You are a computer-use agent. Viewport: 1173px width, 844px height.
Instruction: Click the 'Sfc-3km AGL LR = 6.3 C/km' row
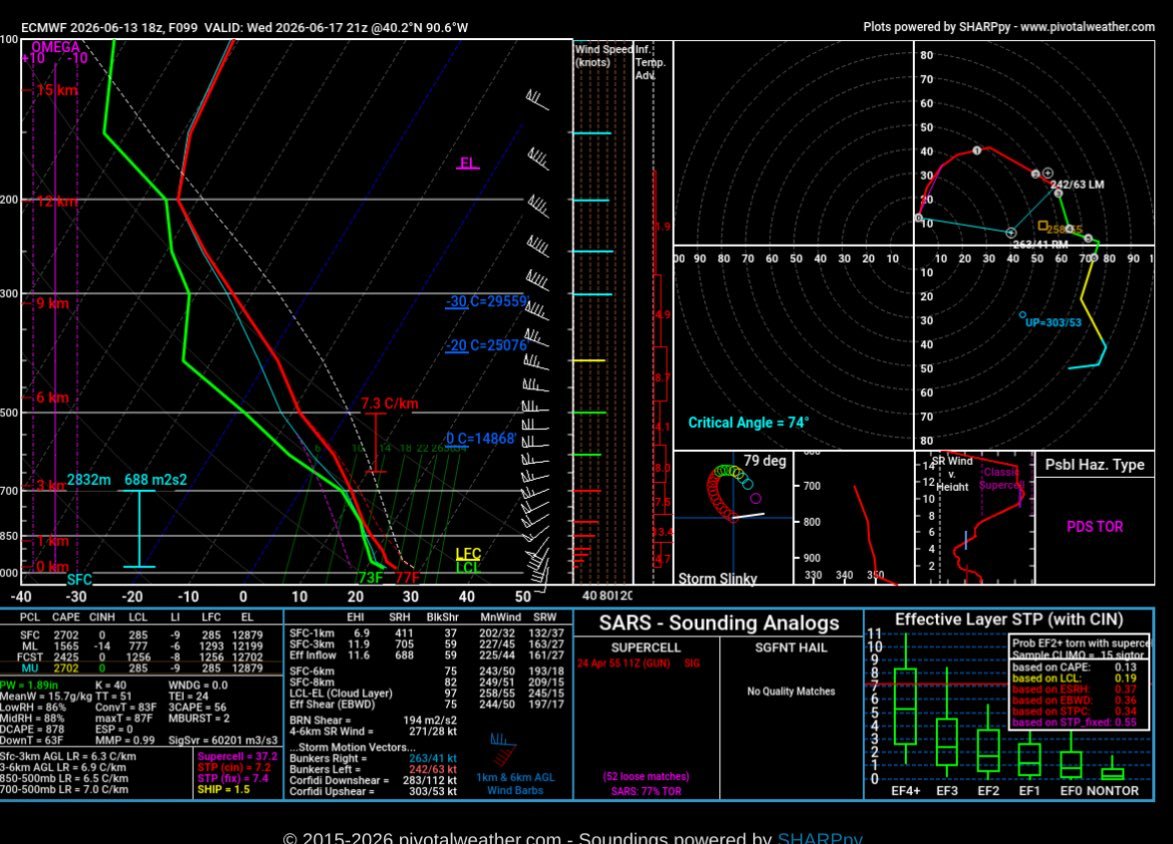[68, 756]
